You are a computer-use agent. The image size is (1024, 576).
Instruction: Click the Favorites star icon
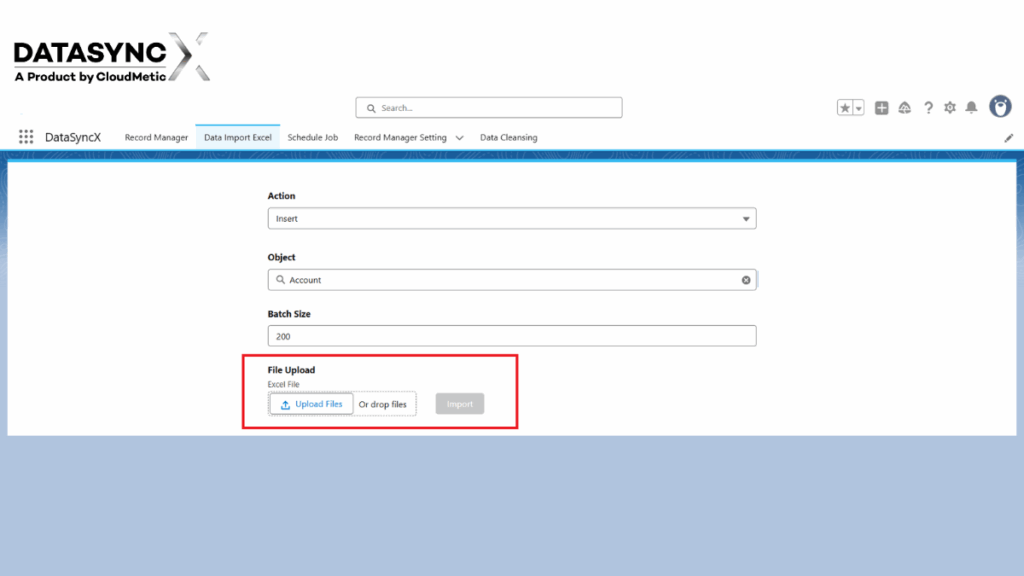click(x=845, y=108)
